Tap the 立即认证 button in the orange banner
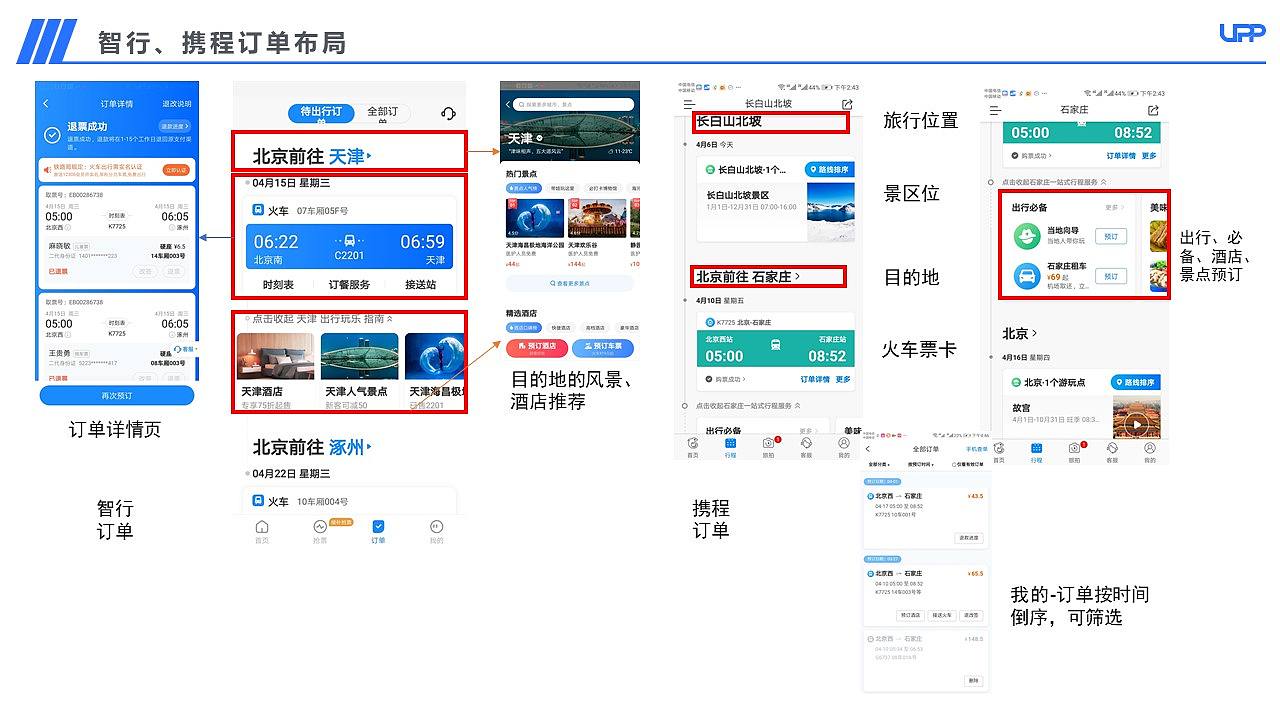1280x720 pixels. coord(176,170)
